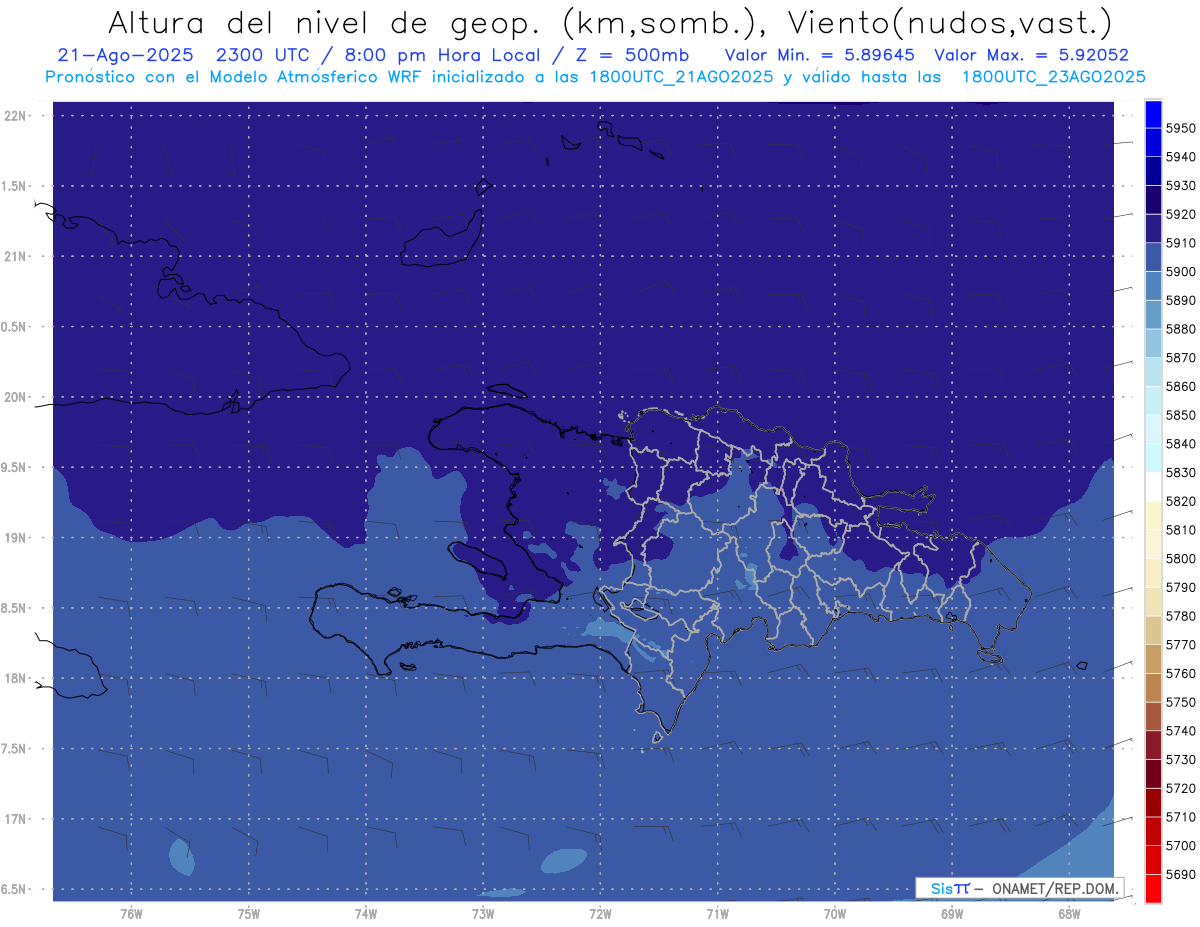Click the '73W' longitude label
Viewport: 1200px width, 927px height.
[482, 914]
